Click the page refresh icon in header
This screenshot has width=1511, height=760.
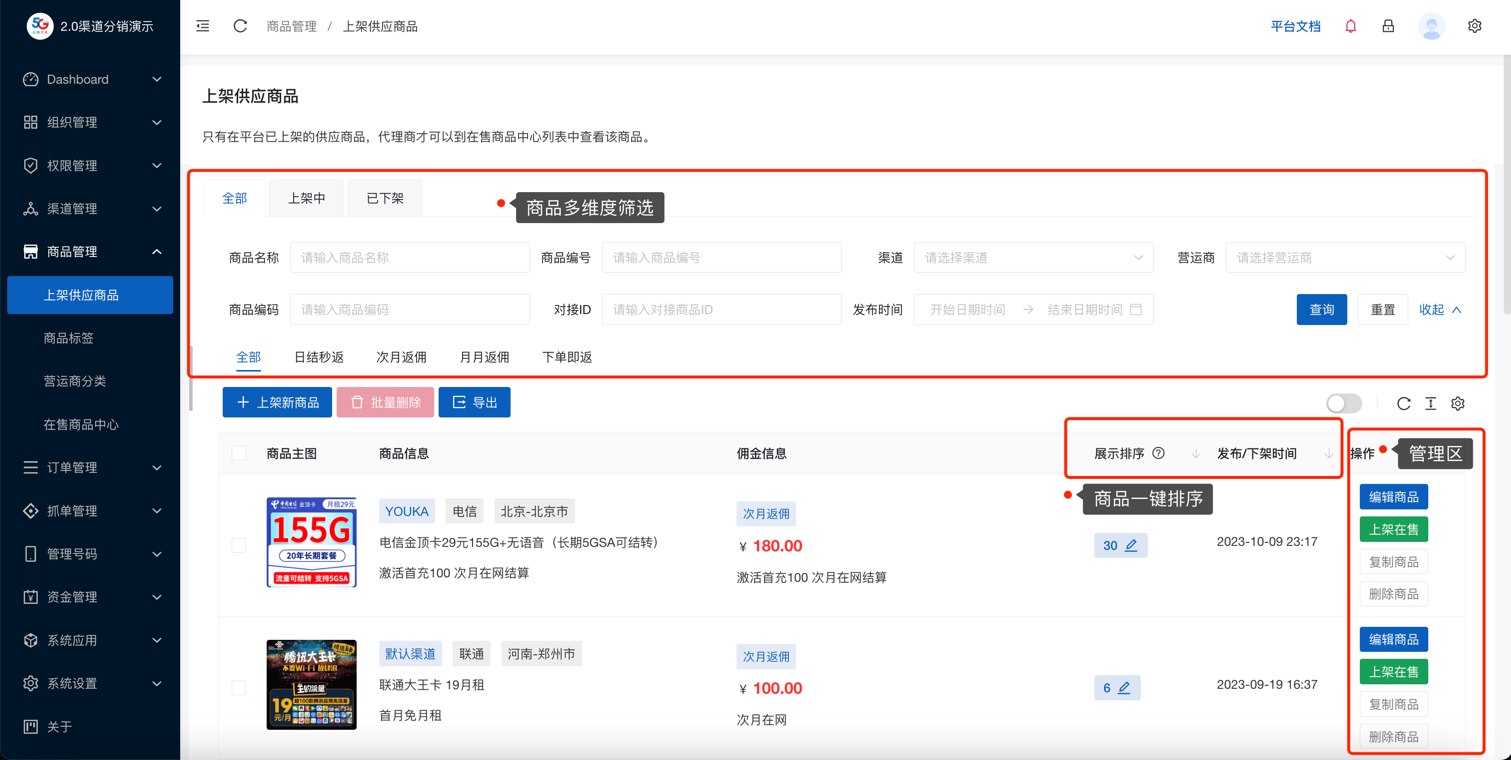click(240, 26)
